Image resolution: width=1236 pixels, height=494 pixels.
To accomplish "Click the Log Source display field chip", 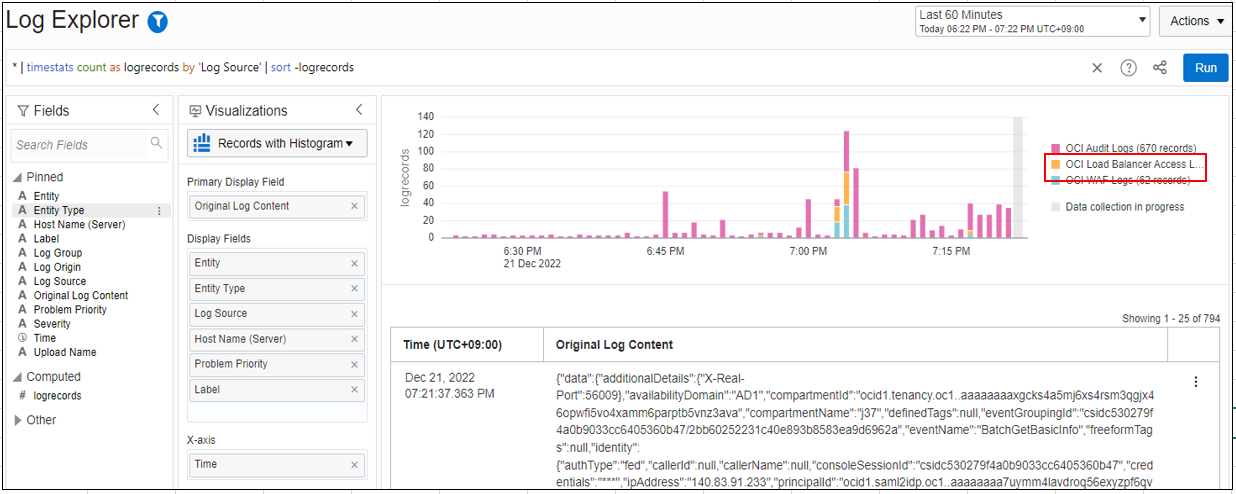I will [277, 314].
